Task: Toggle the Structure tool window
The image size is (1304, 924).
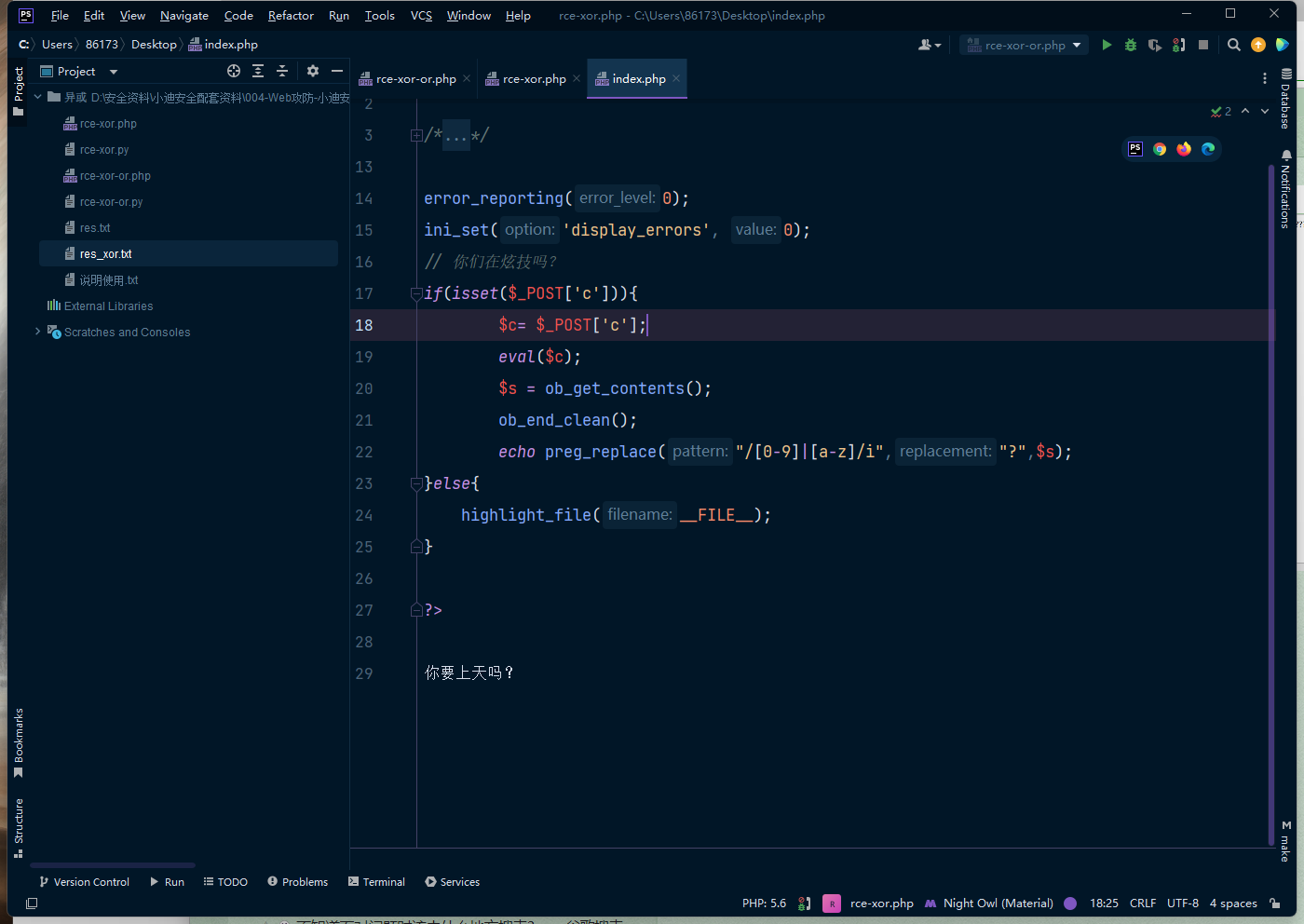Action: [18, 827]
